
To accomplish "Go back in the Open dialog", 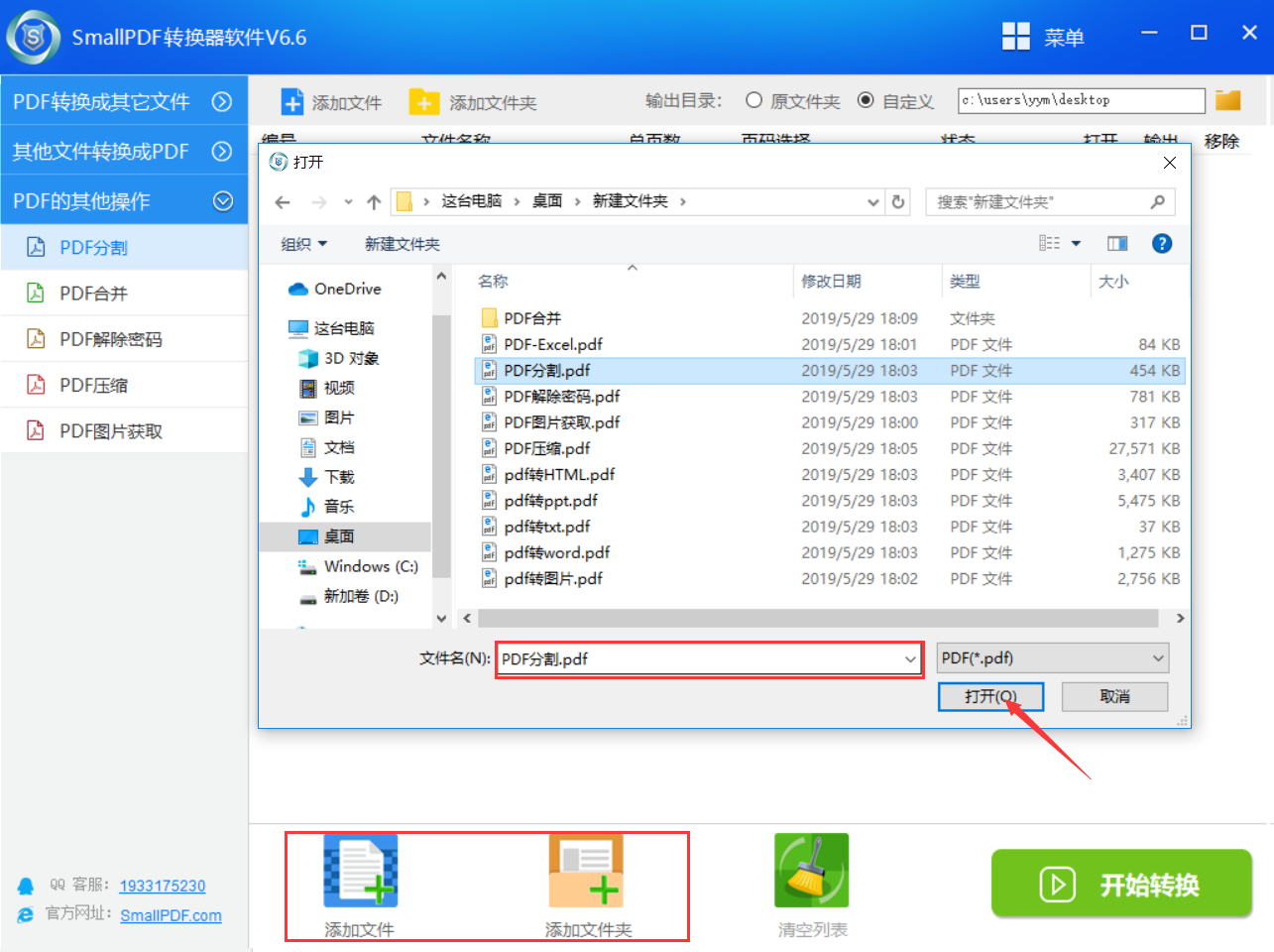I will pyautogui.click(x=283, y=202).
